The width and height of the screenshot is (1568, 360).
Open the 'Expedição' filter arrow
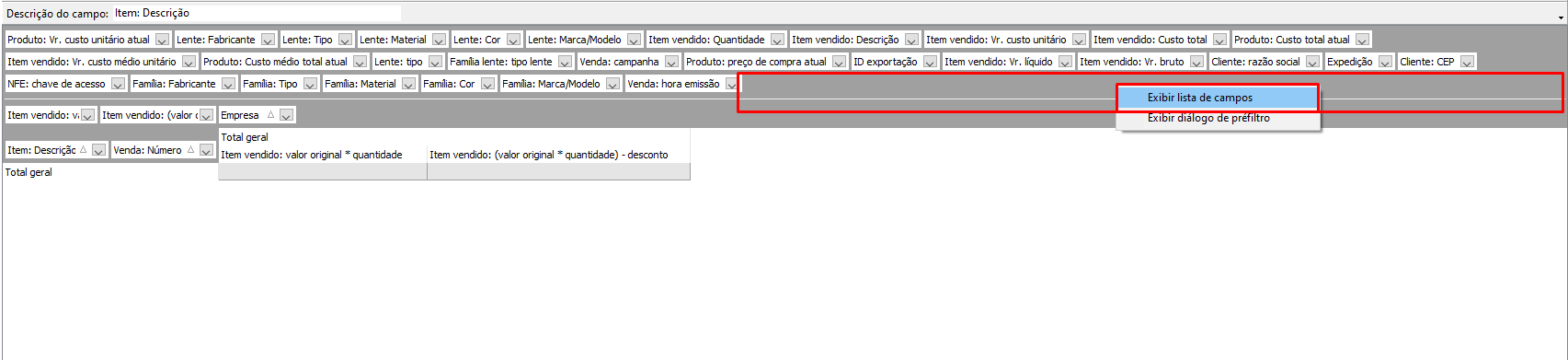(x=1385, y=62)
